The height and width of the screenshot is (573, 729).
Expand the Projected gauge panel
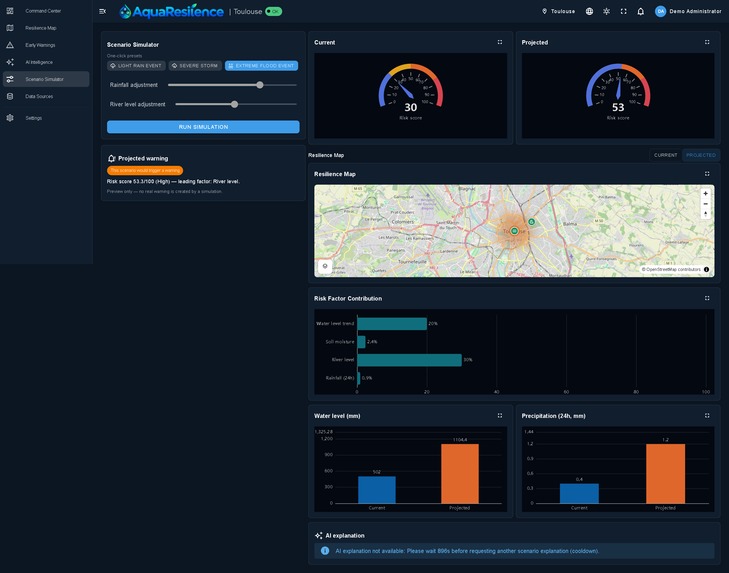click(x=707, y=42)
